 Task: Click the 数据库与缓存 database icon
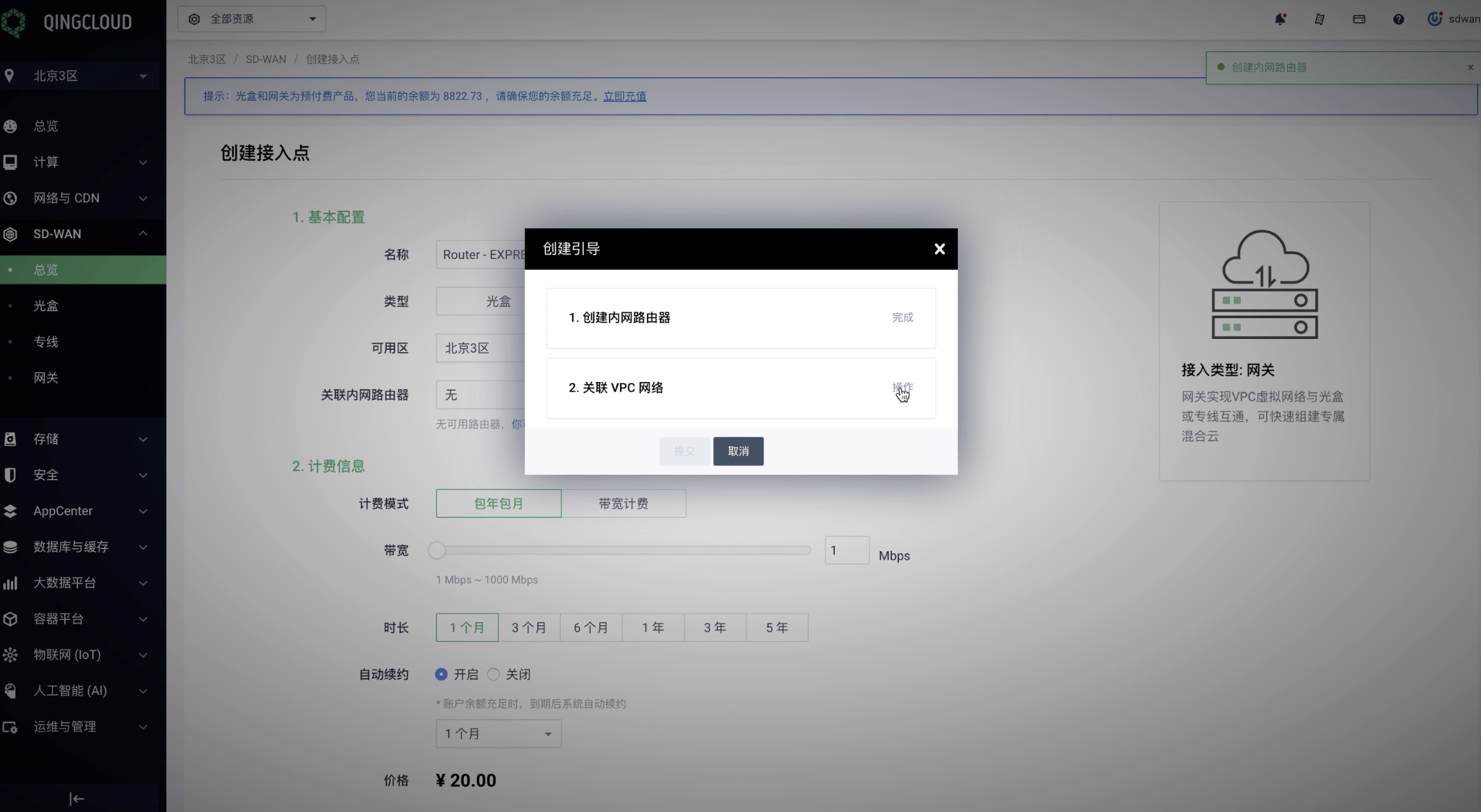coord(10,547)
